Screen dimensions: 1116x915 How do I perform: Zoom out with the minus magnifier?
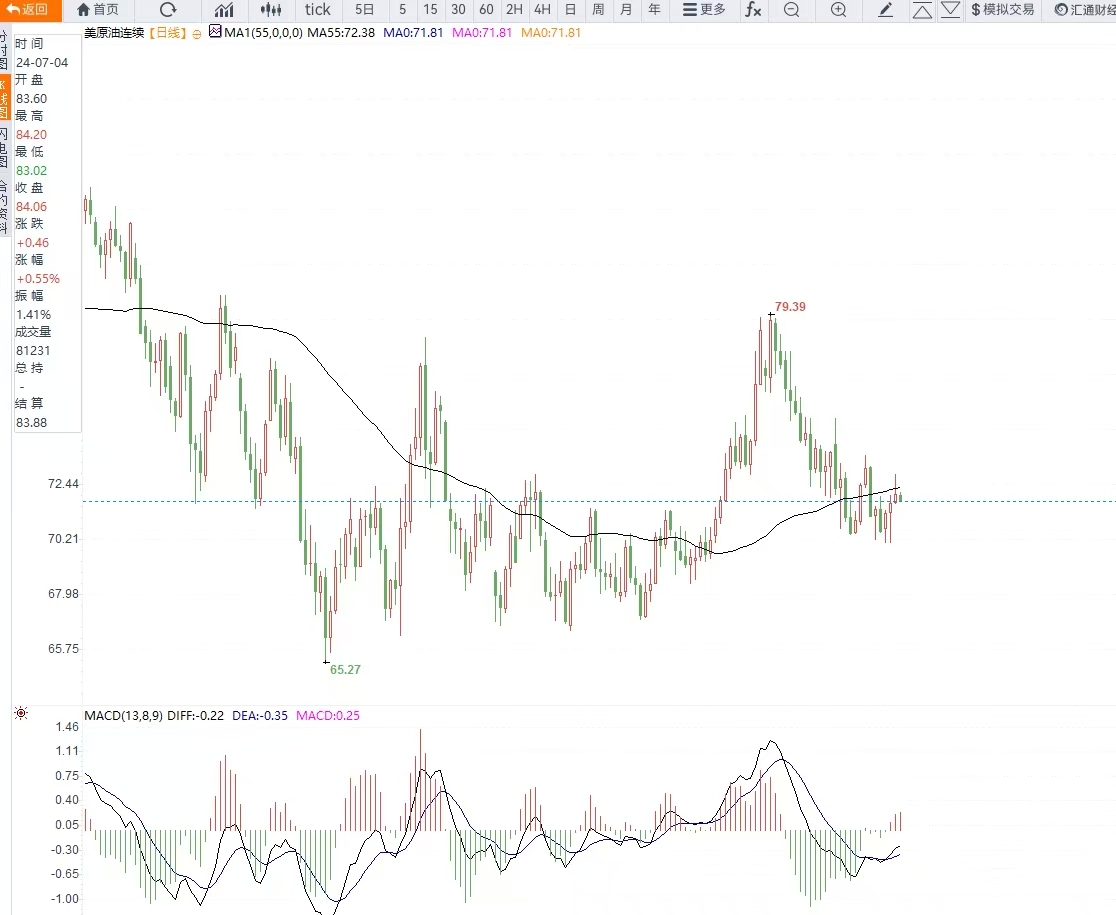point(791,10)
